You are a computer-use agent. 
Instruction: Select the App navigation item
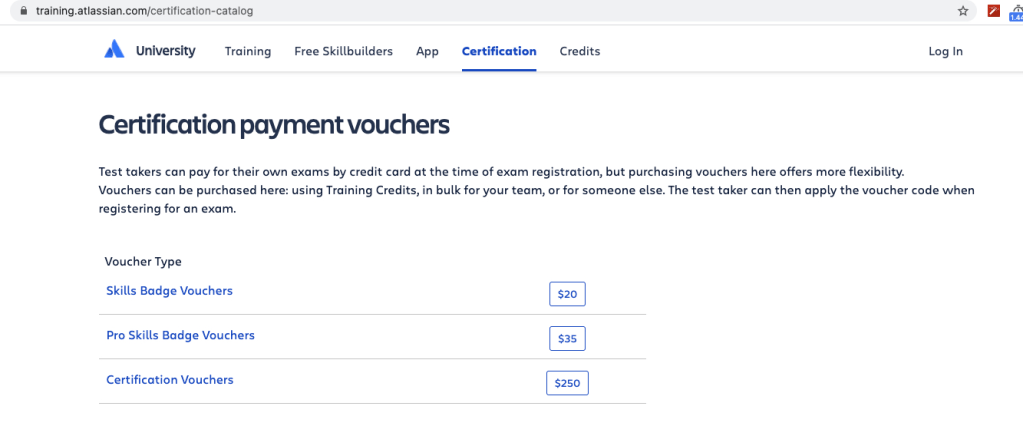pyautogui.click(x=427, y=51)
